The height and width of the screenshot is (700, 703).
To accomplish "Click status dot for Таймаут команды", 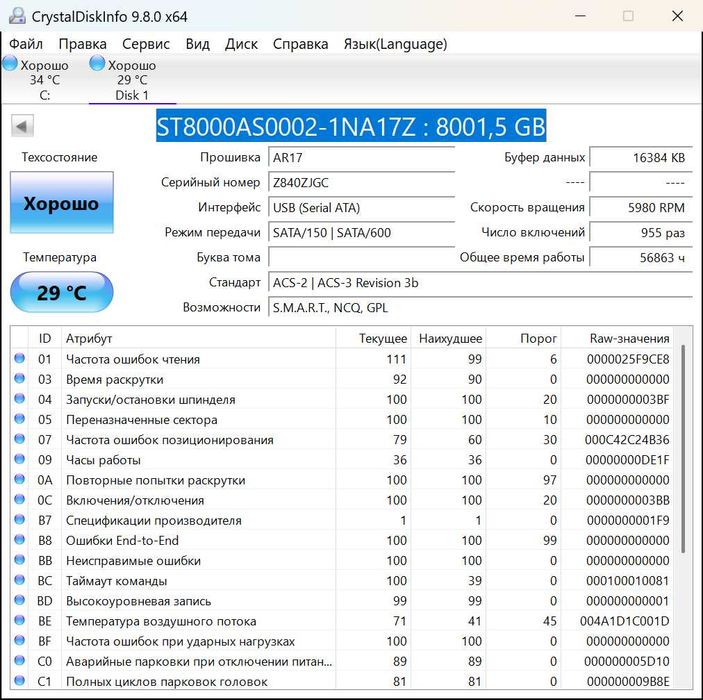I will click(19, 580).
